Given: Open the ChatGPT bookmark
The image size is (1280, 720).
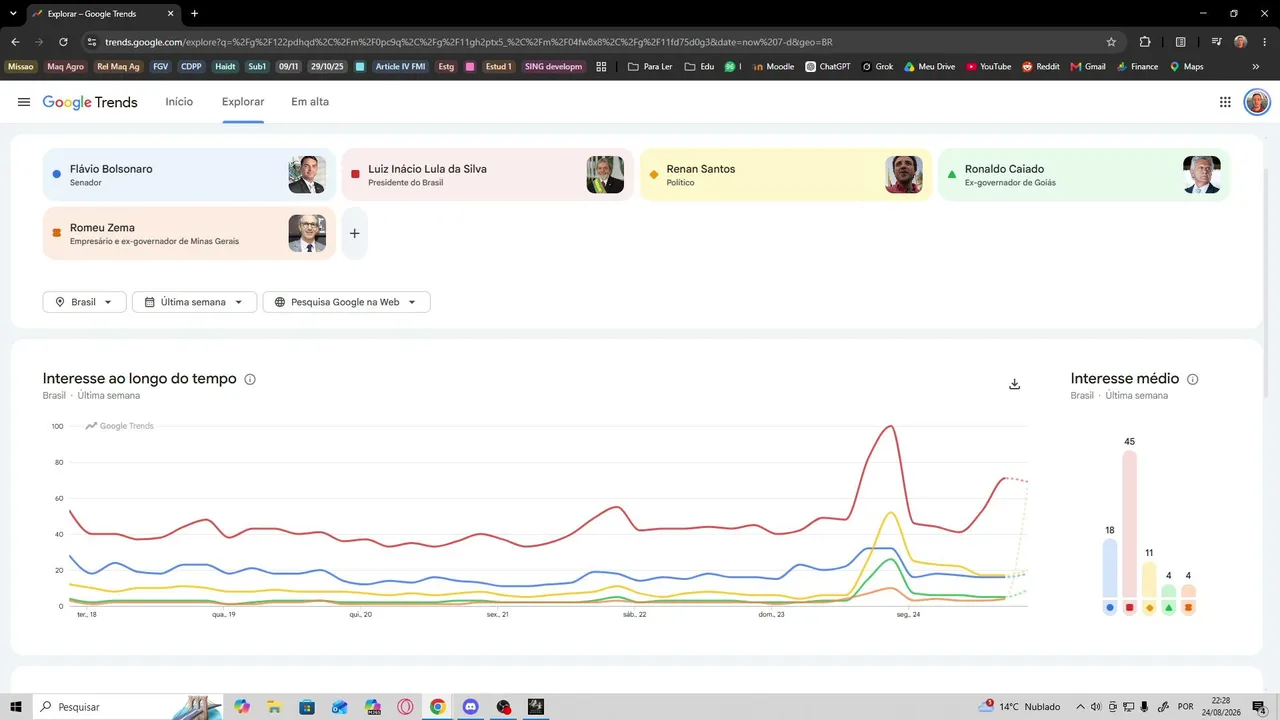Looking at the screenshot, I should 828,67.
